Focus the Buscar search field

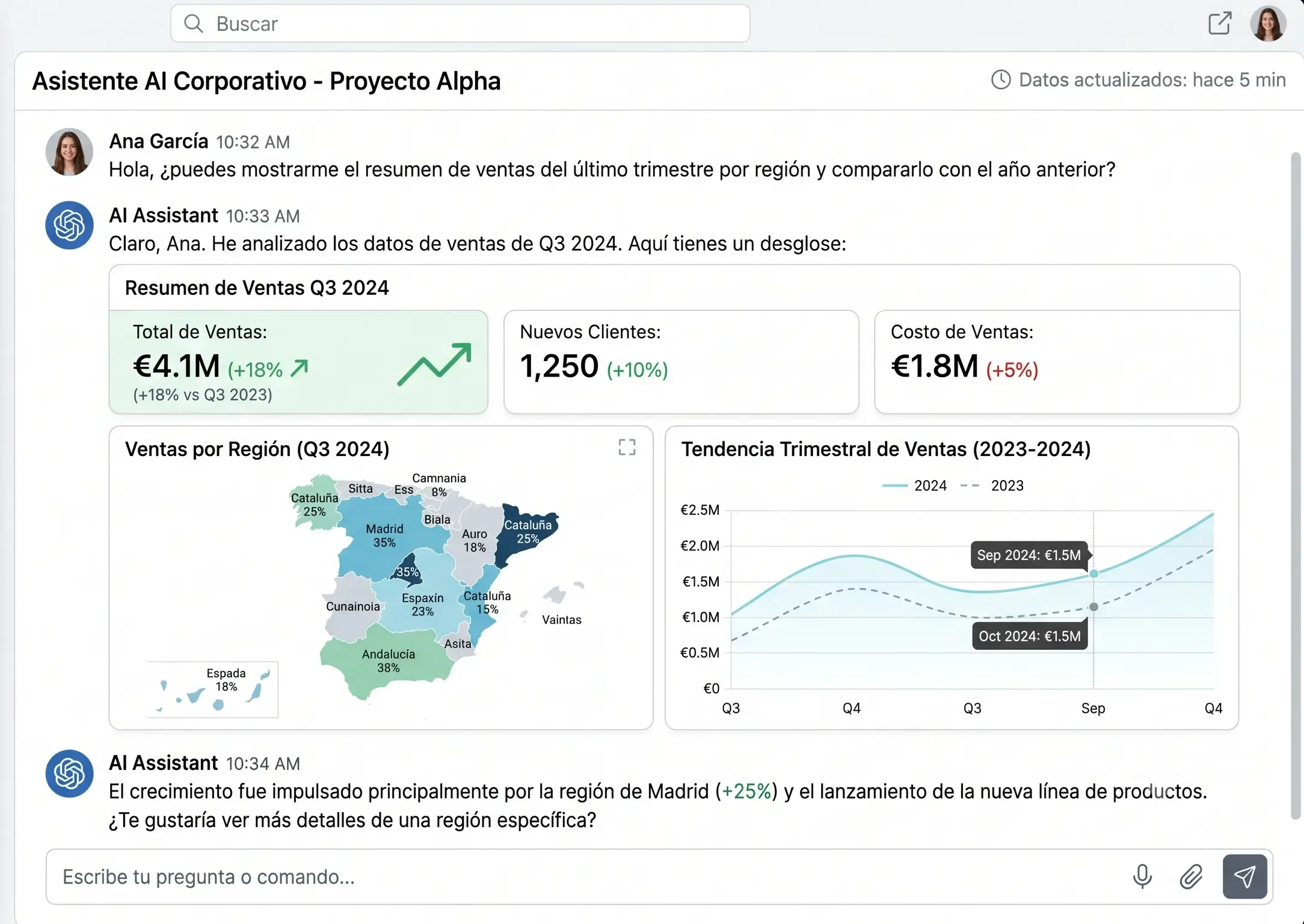pyautogui.click(x=460, y=23)
